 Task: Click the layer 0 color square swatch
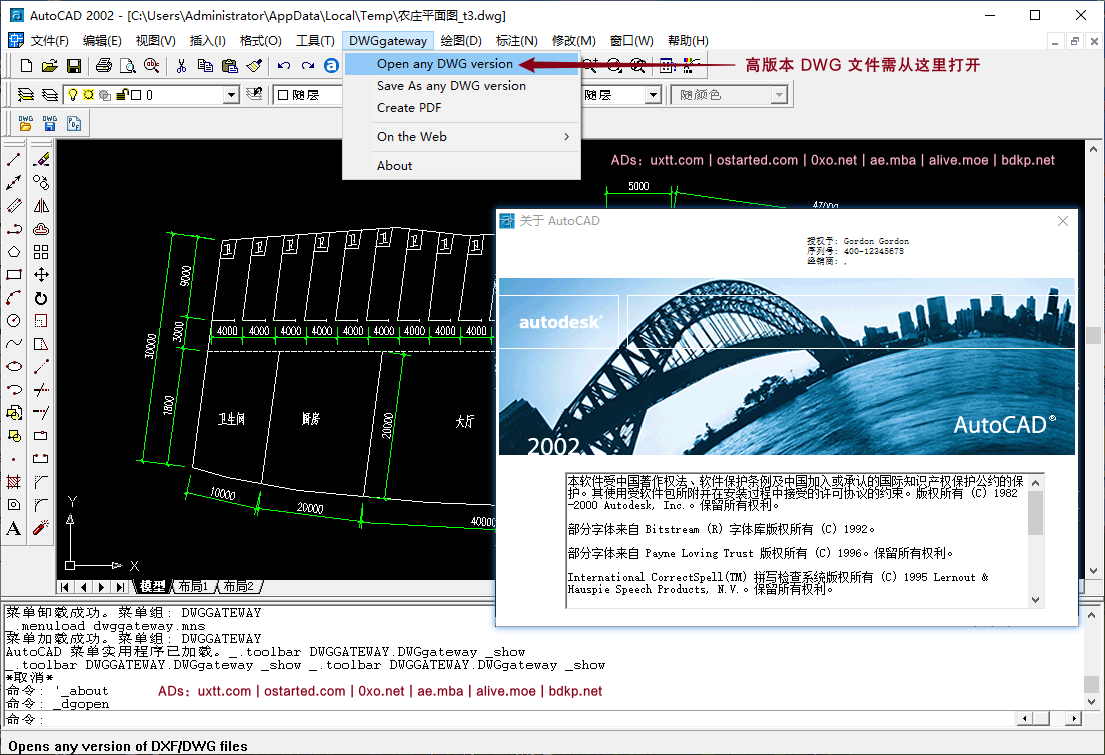[x=137, y=94]
